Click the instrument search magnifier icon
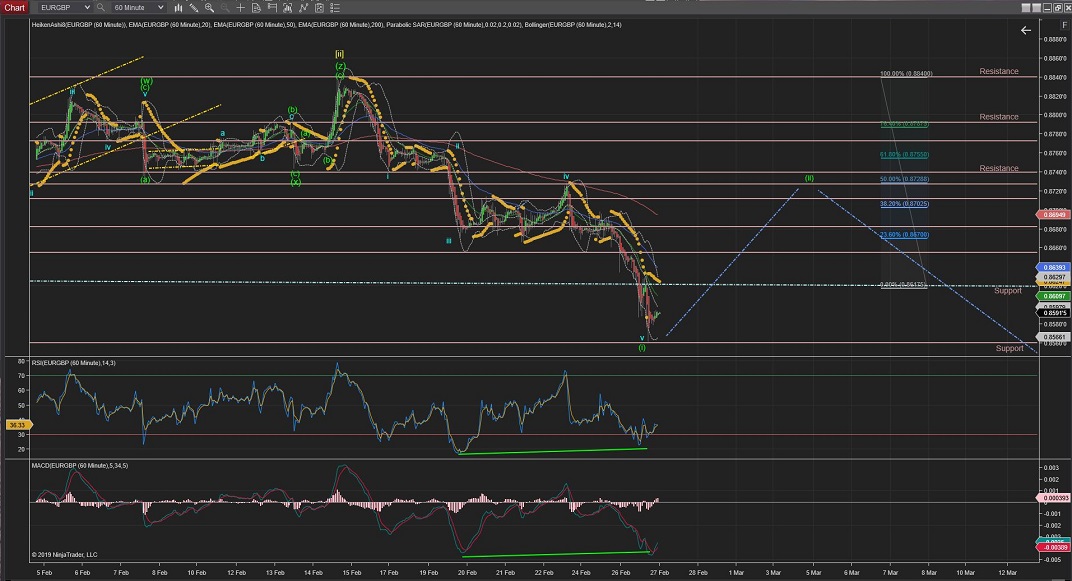The image size is (1072, 581). 101,7
